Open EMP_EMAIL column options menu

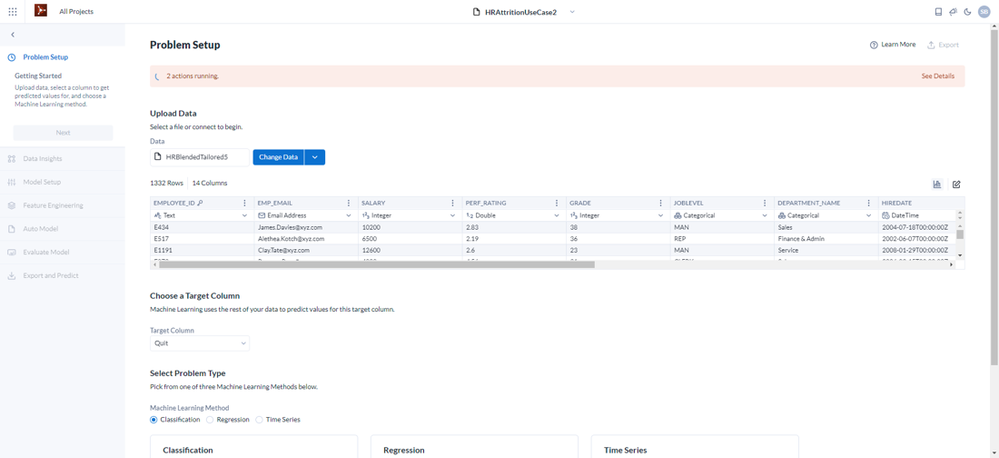click(349, 203)
